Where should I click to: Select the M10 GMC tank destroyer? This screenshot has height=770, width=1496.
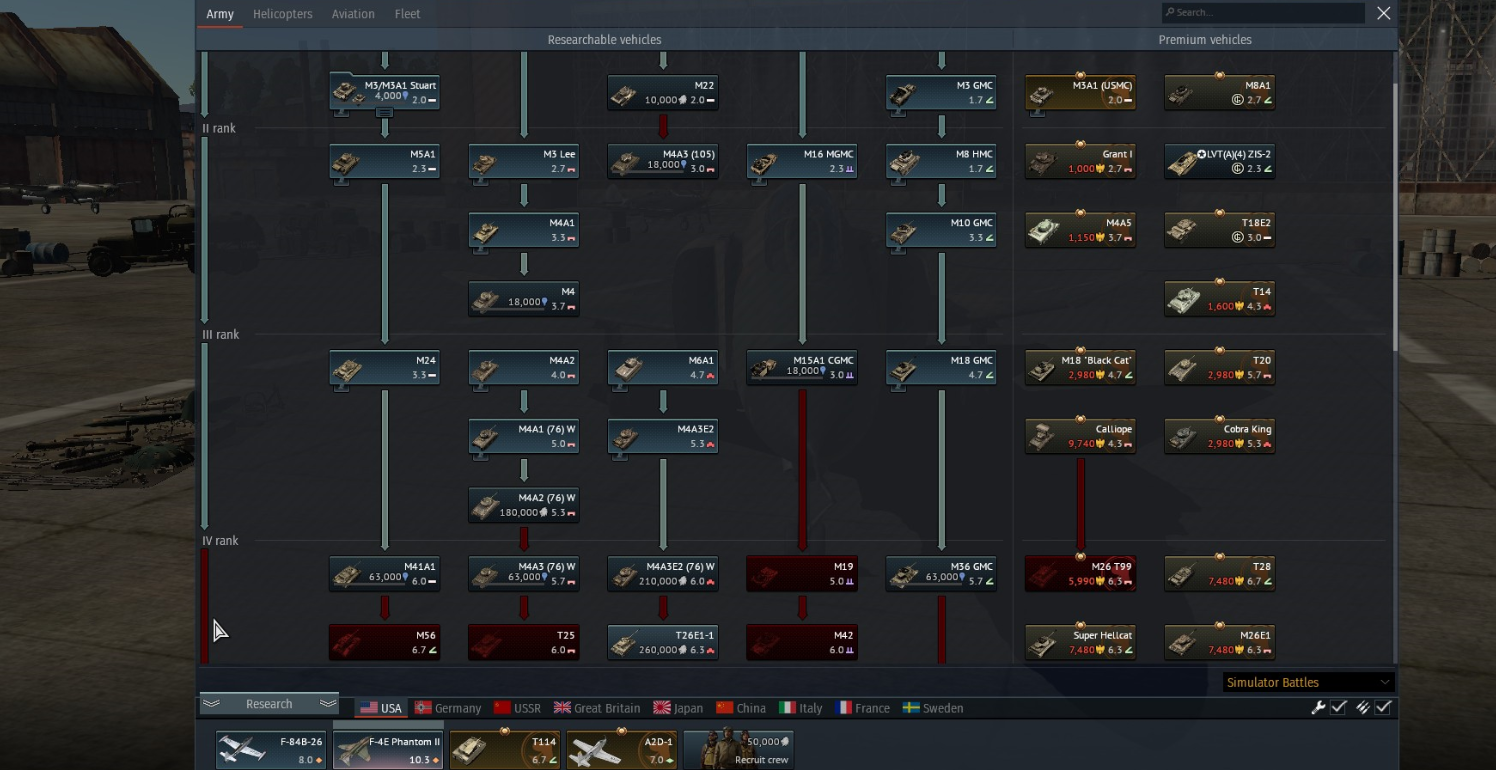tap(941, 230)
